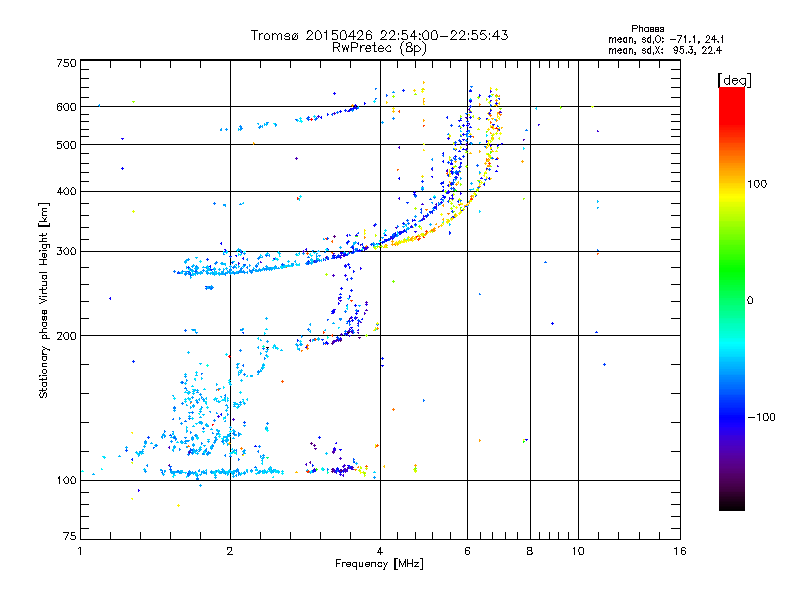Click the x-axis tick label '8'
Image resolution: width=800 pixels, height=600 pixels.
click(x=530, y=551)
